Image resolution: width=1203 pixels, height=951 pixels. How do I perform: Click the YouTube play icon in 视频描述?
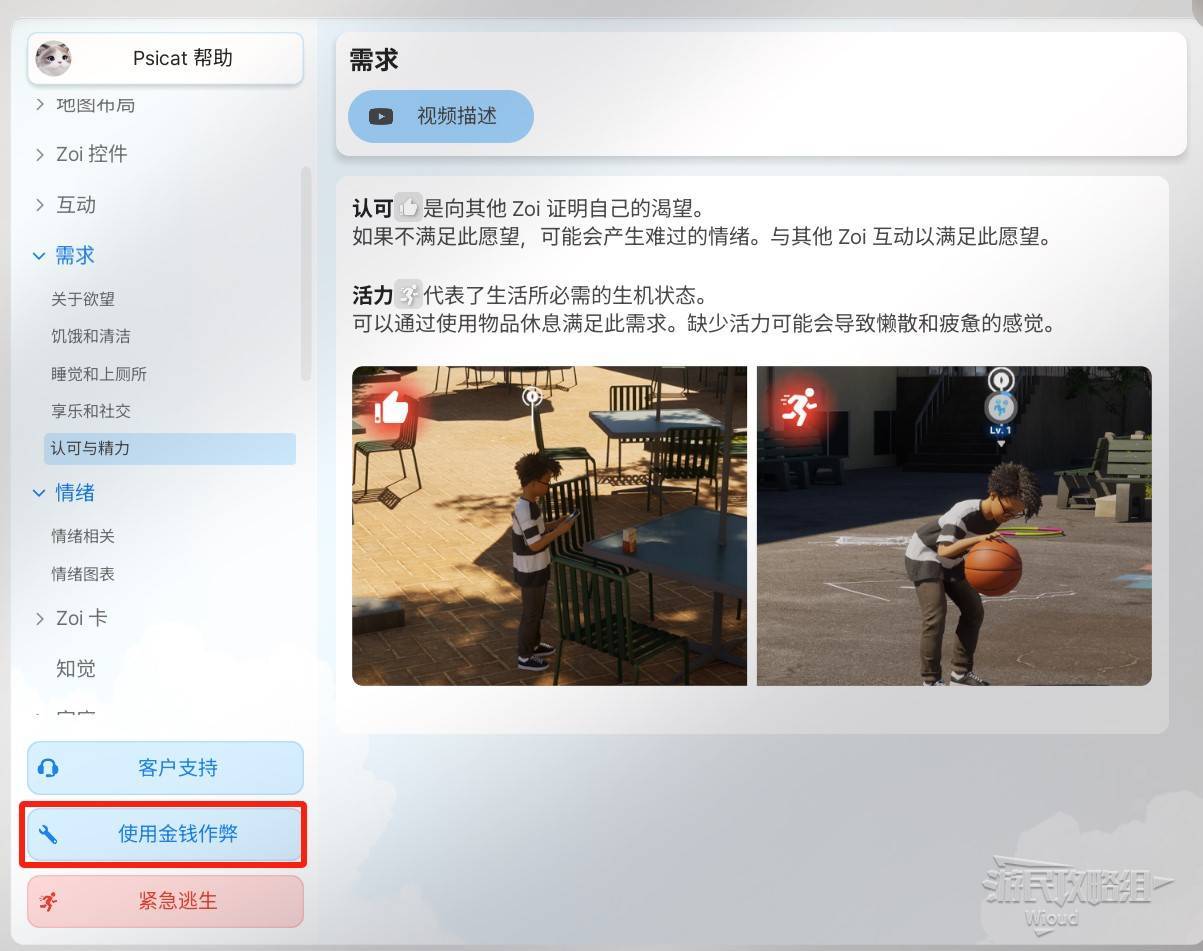click(381, 116)
